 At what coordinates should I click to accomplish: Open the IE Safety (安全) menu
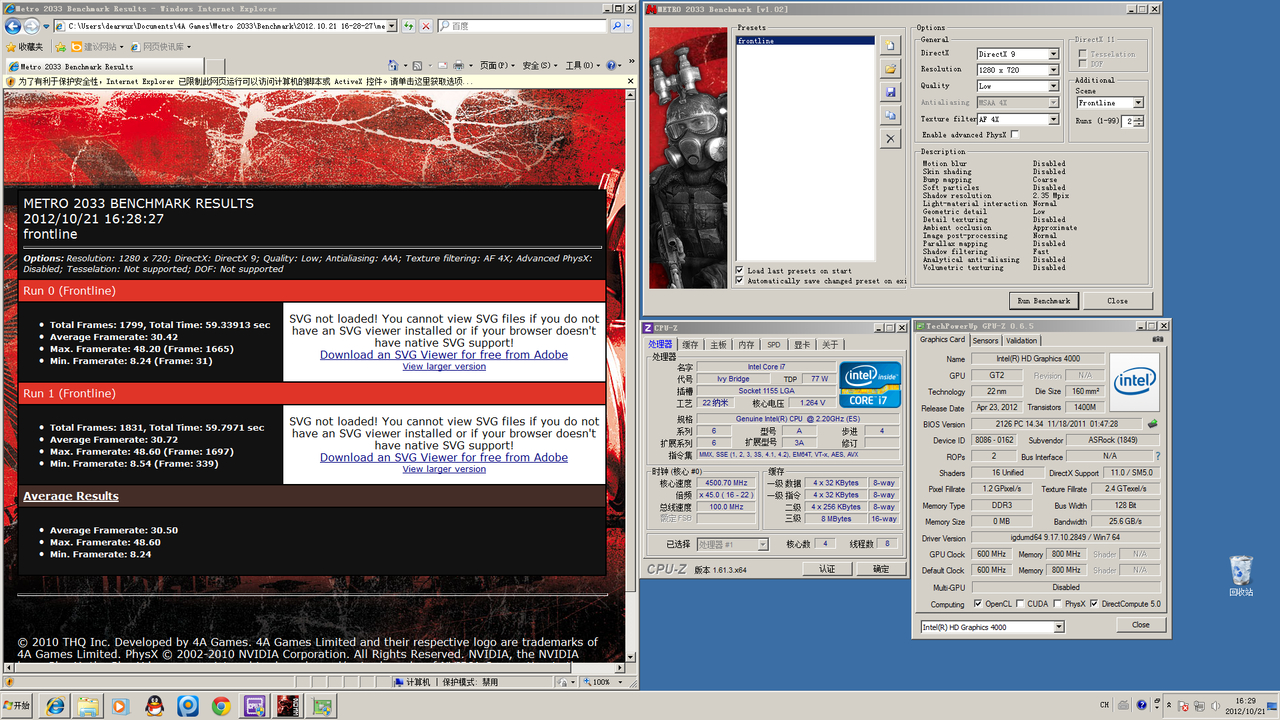click(x=540, y=66)
